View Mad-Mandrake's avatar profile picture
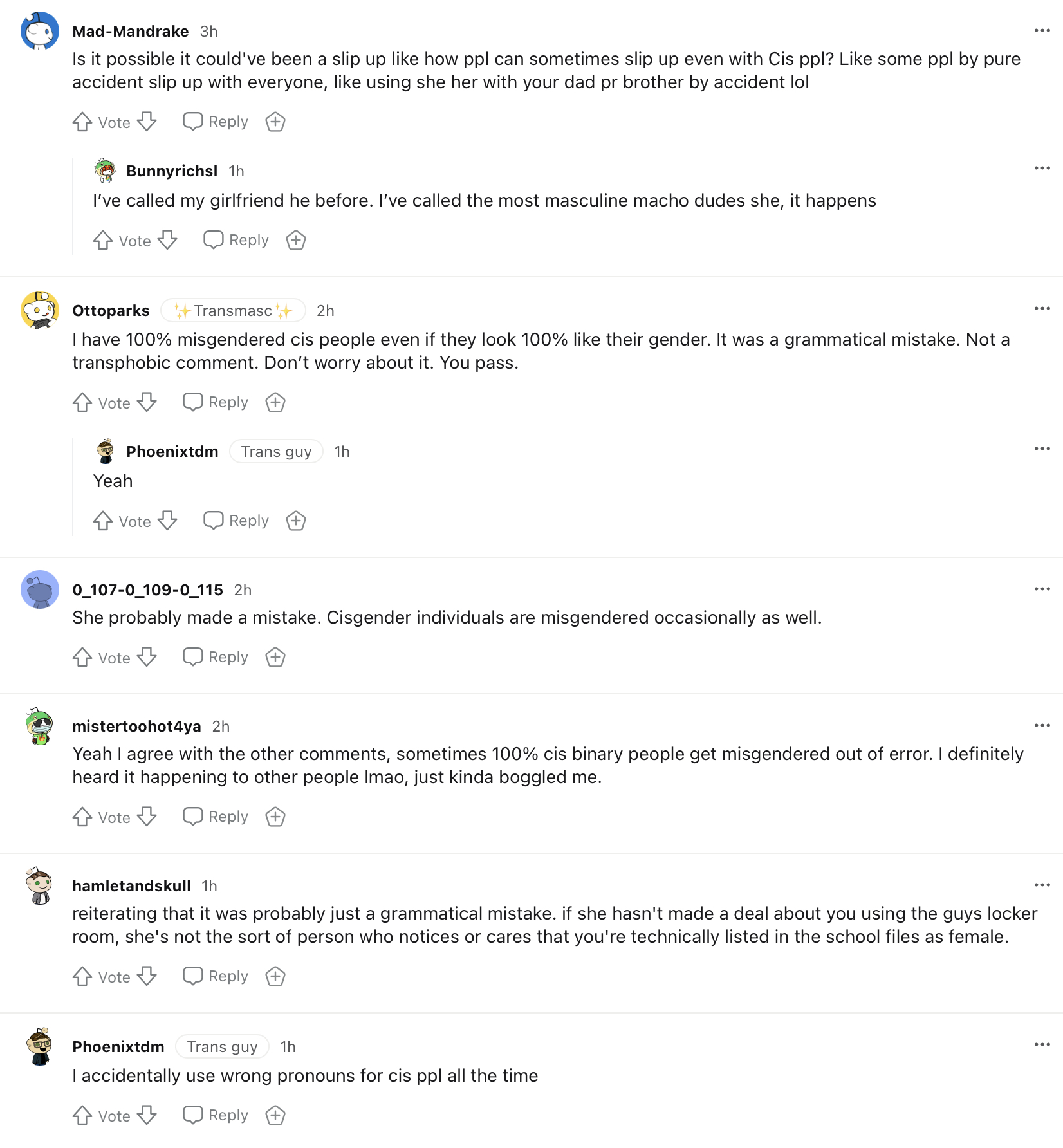The height and width of the screenshot is (1148, 1063). (40, 31)
